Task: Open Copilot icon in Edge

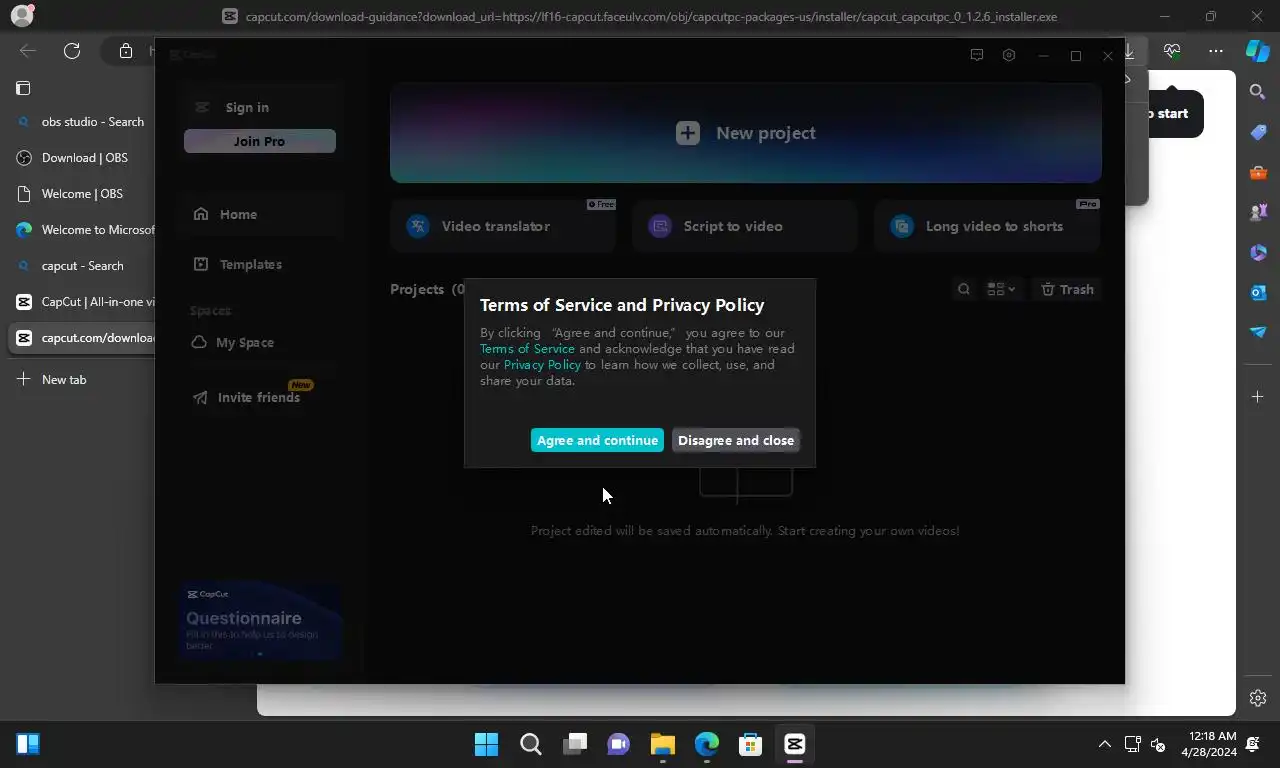Action: (x=1258, y=51)
